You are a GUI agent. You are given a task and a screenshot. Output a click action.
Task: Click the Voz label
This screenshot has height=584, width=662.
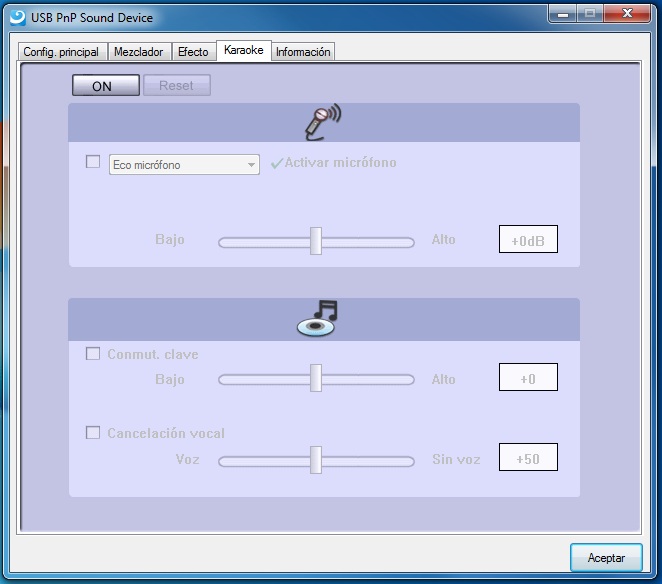(187, 459)
